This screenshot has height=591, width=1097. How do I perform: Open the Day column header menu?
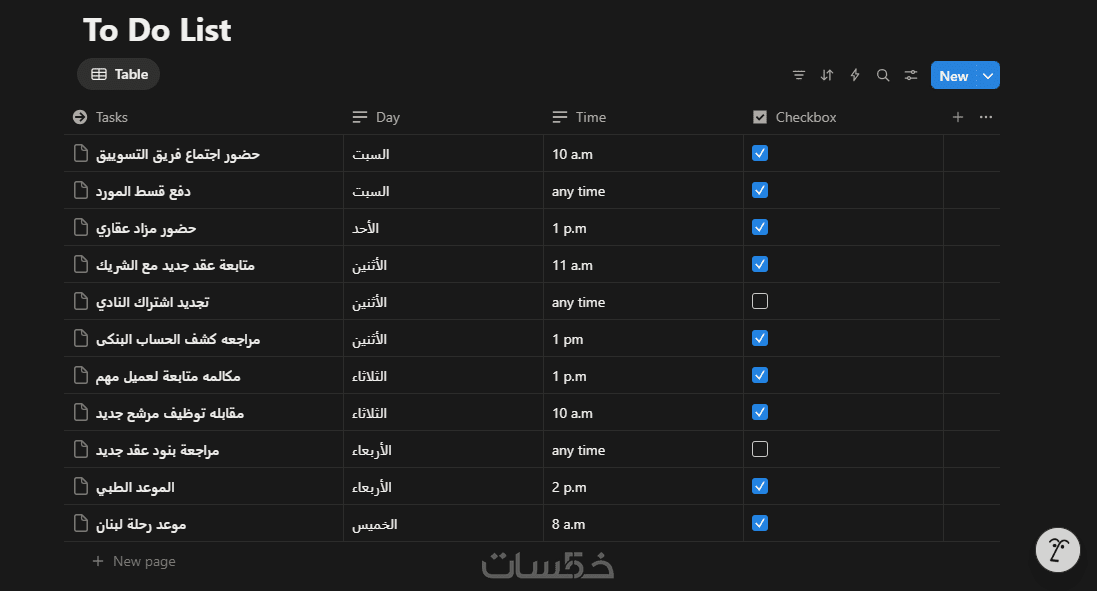pyautogui.click(x=387, y=117)
